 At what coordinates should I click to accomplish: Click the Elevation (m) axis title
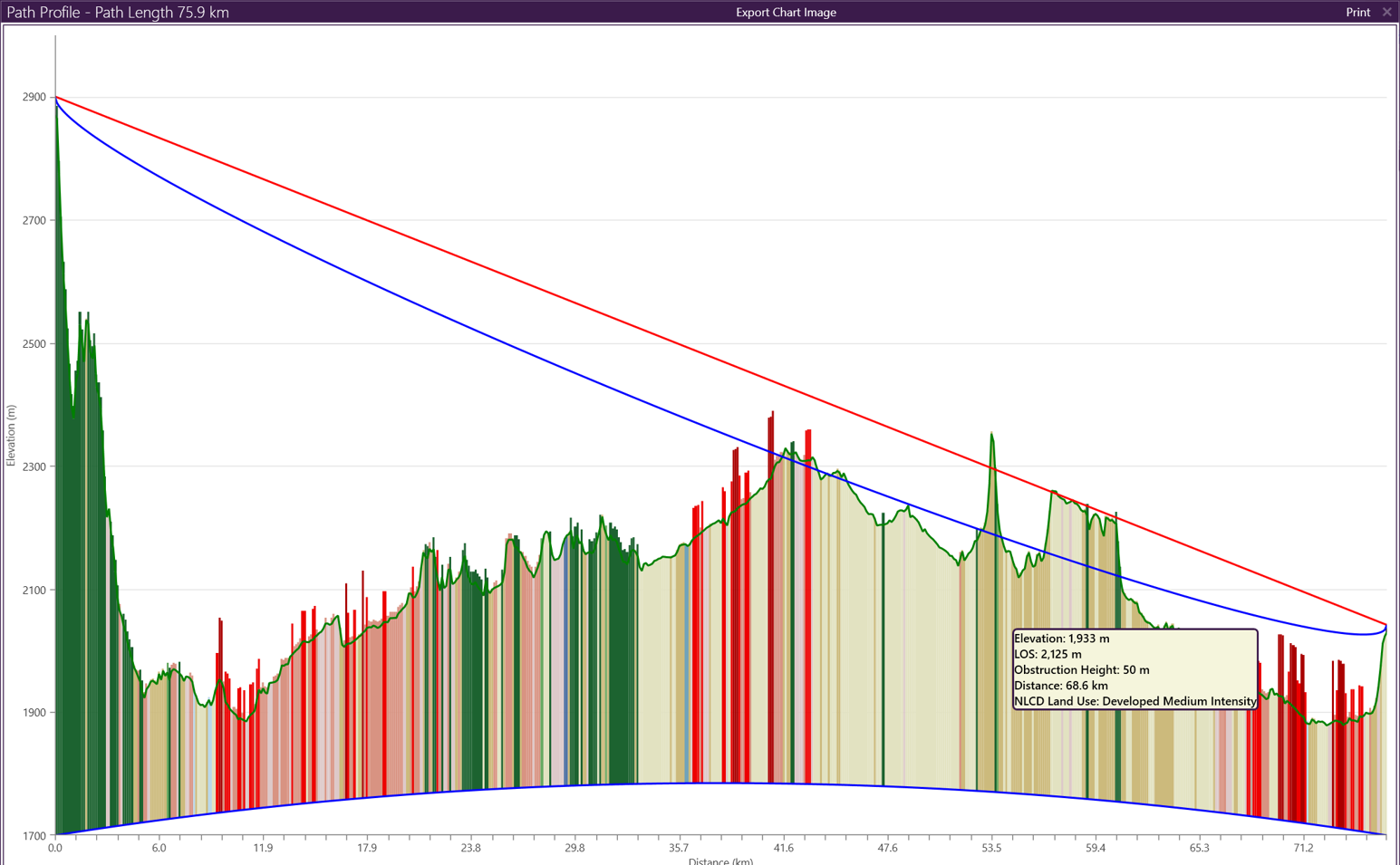click(11, 436)
